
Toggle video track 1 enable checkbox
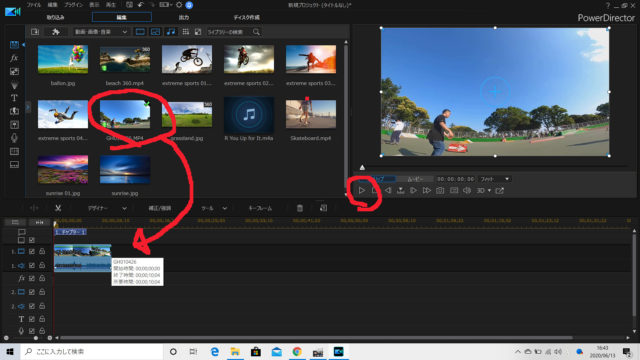(x=32, y=251)
